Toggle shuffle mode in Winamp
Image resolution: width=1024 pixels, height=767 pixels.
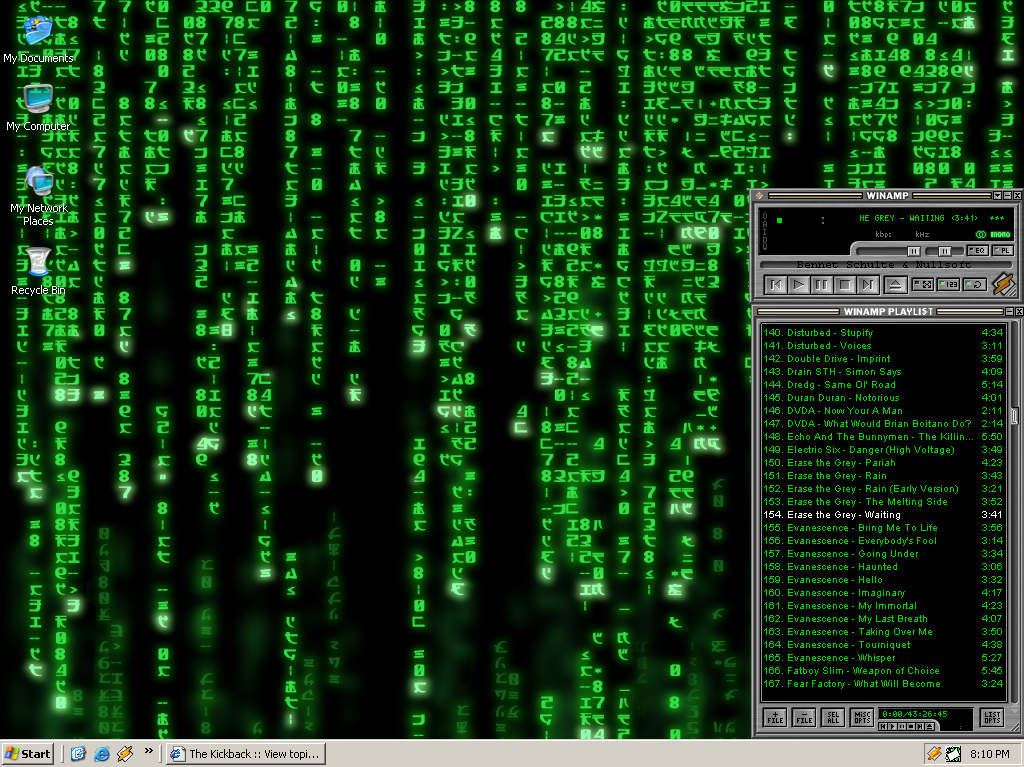(x=923, y=284)
